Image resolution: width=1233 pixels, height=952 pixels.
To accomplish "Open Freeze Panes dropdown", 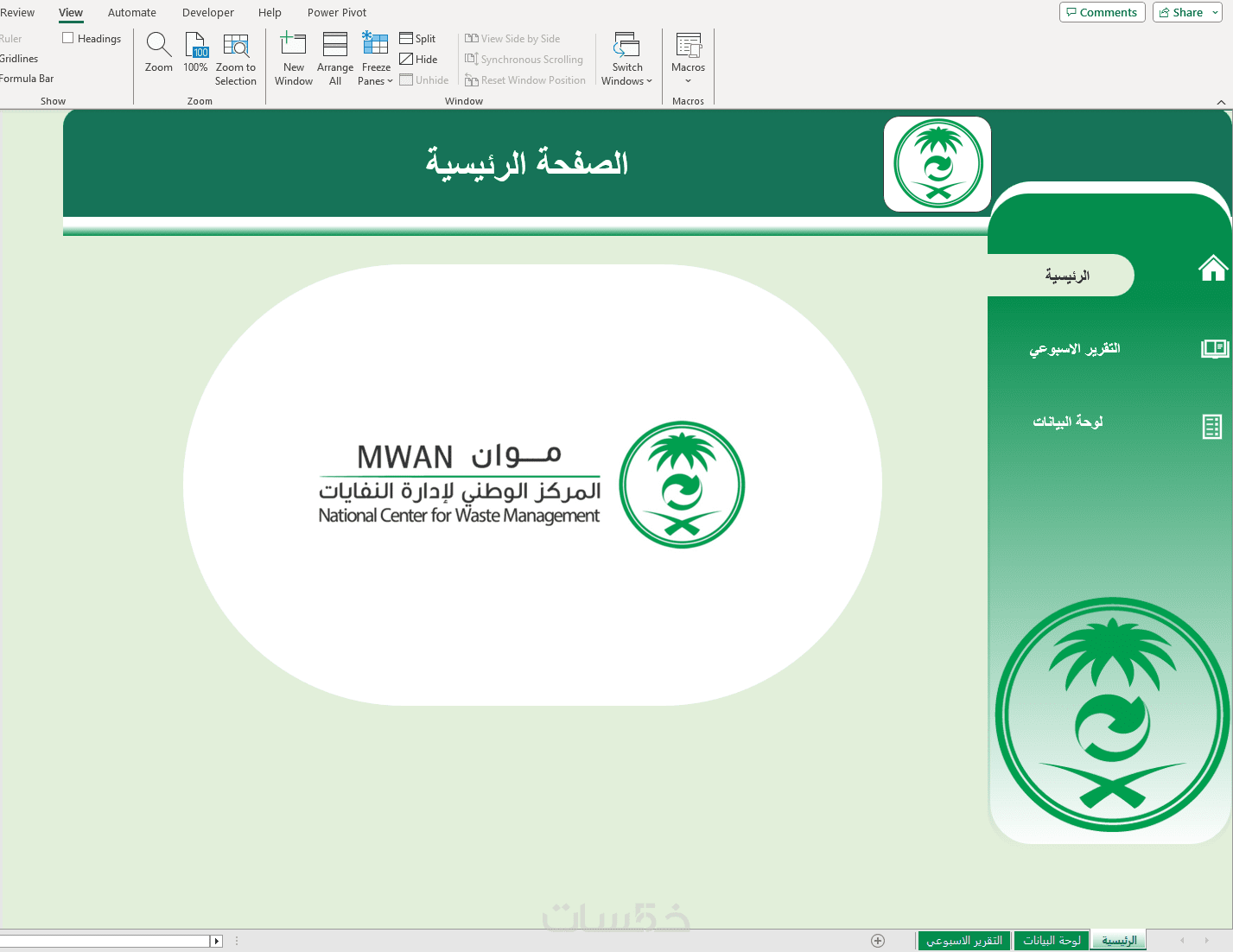I will point(376,59).
